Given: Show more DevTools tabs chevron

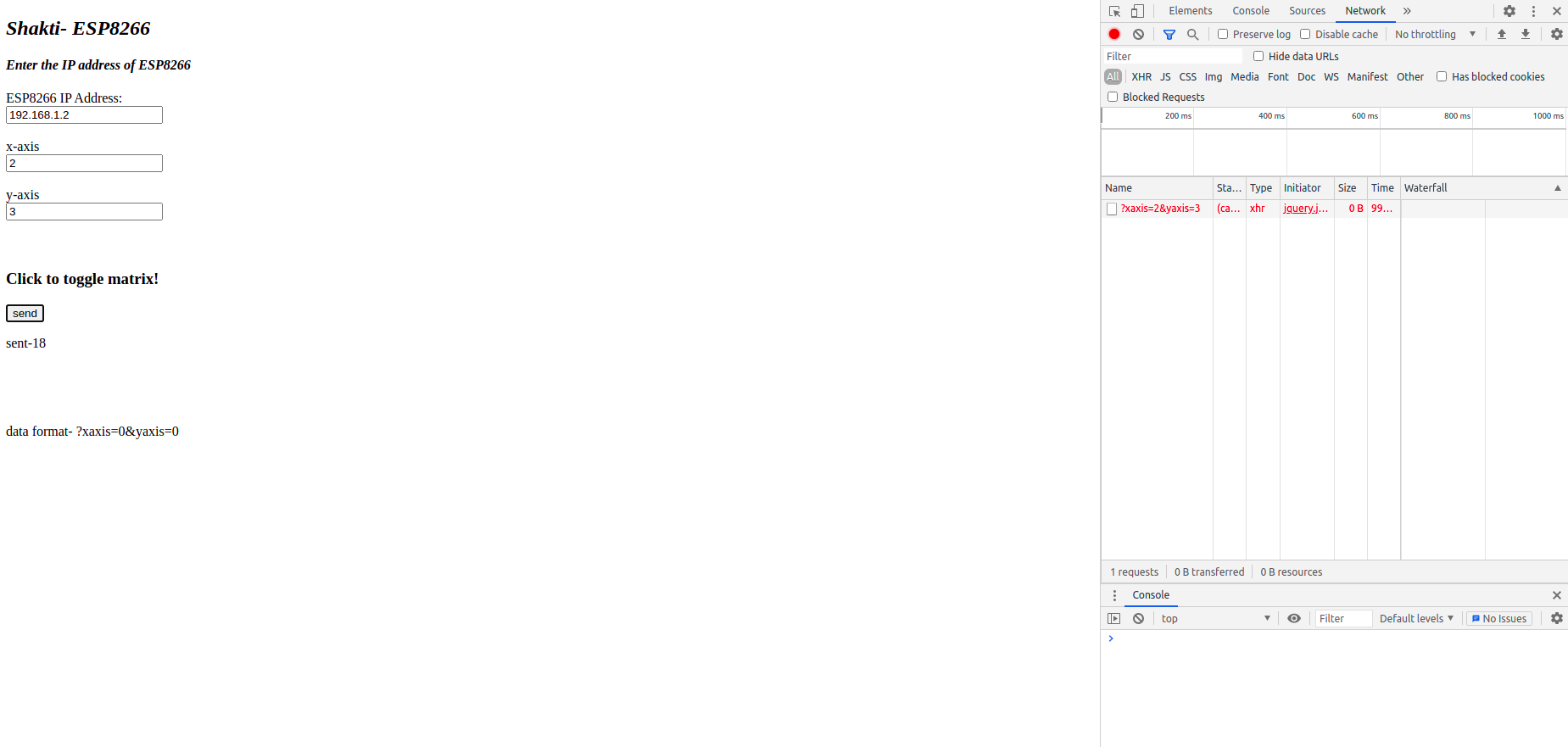Looking at the screenshot, I should click(1407, 11).
